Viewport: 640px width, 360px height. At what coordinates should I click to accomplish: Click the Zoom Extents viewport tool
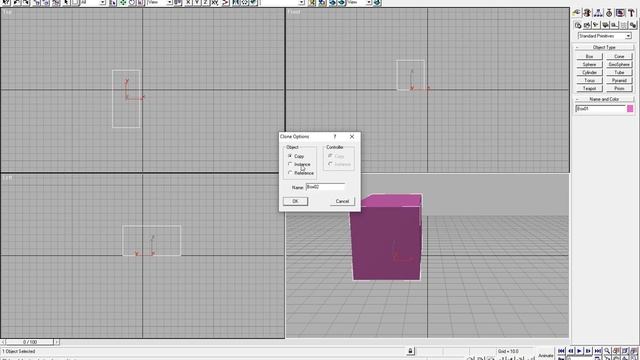click(625, 351)
